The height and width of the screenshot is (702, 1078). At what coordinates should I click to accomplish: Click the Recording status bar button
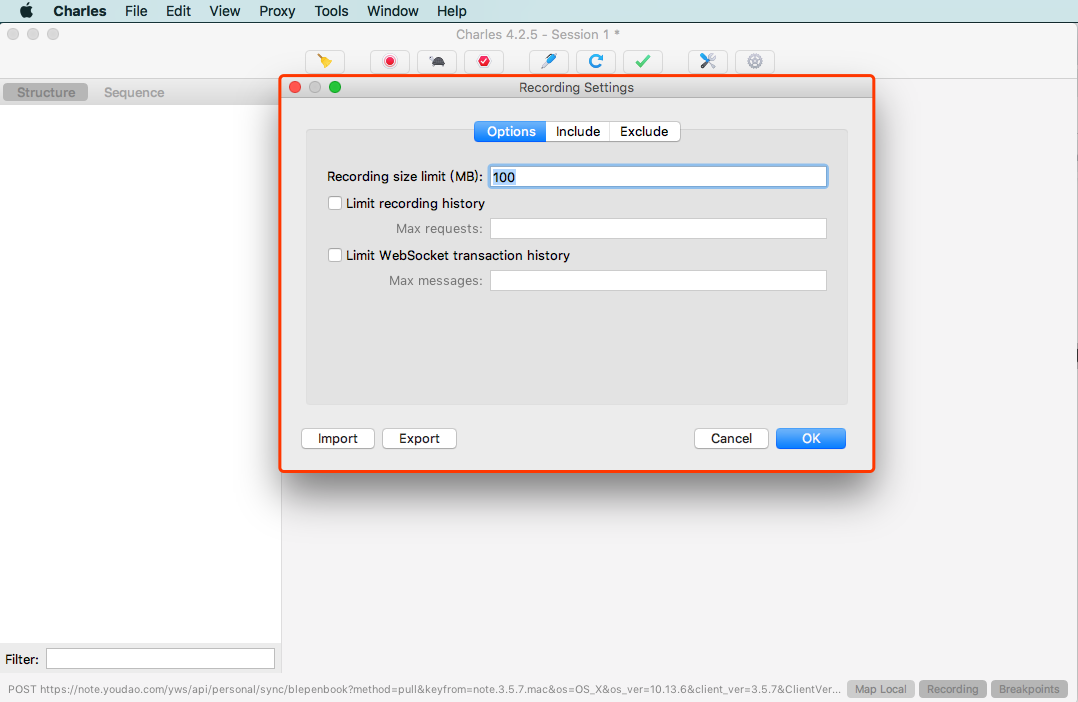click(952, 689)
